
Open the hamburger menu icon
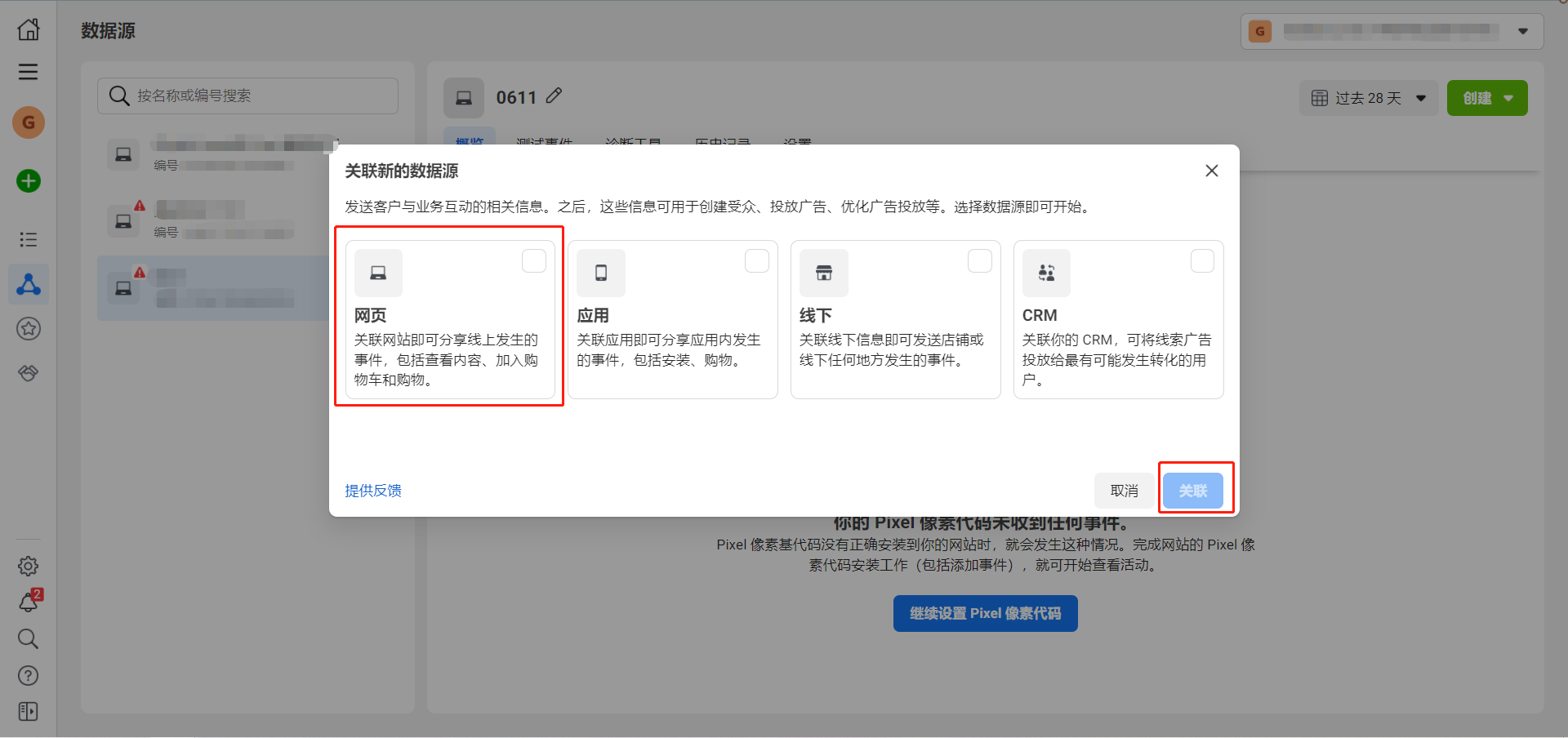[29, 72]
